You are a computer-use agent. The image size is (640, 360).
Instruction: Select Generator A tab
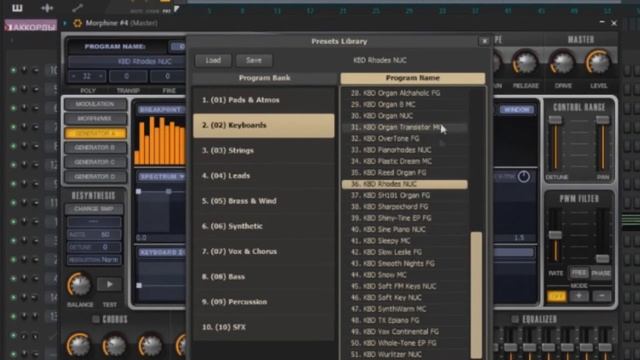tap(95, 133)
